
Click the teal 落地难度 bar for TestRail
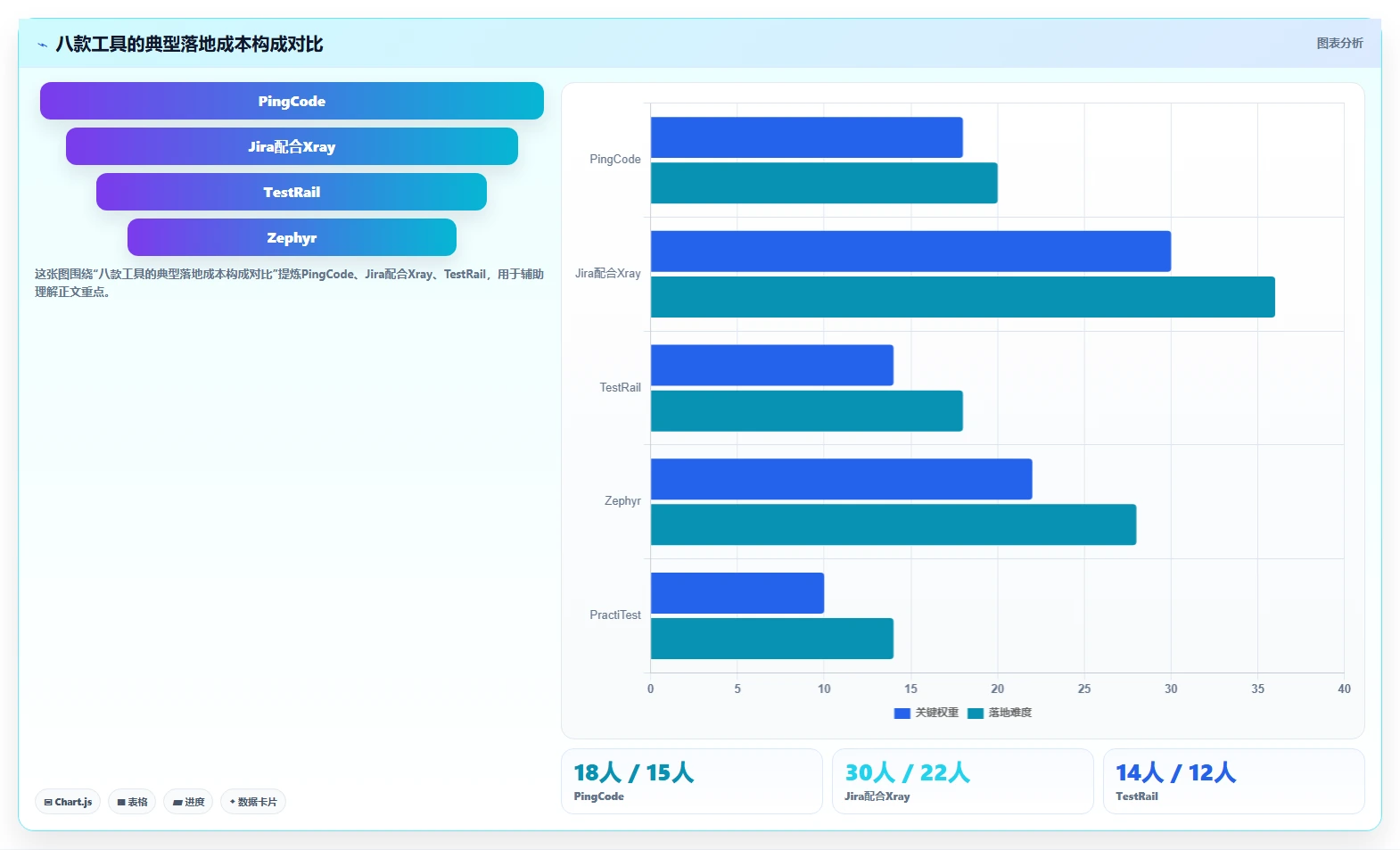point(806,411)
